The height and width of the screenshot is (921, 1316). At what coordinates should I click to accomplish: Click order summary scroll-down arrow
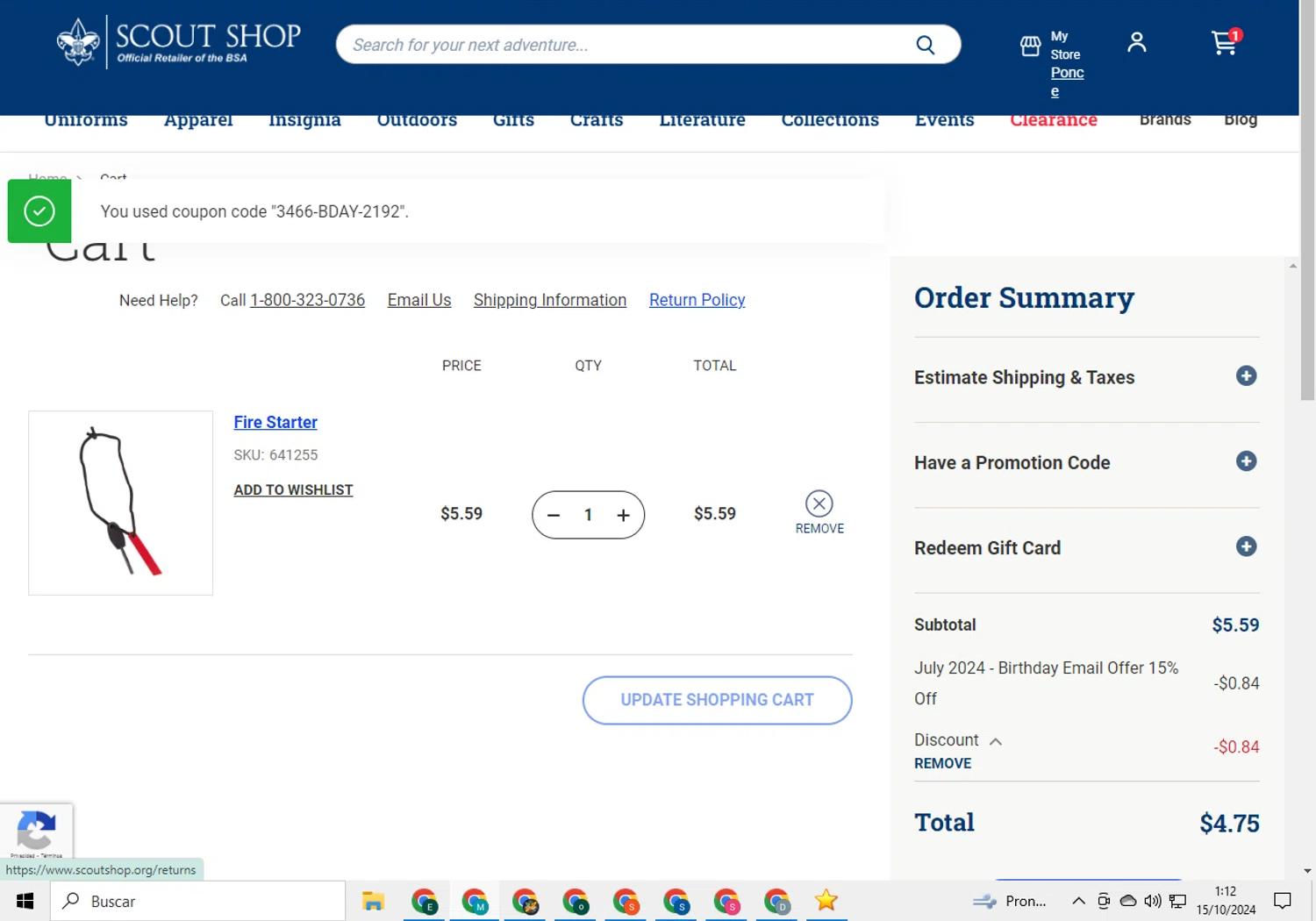point(1308,871)
